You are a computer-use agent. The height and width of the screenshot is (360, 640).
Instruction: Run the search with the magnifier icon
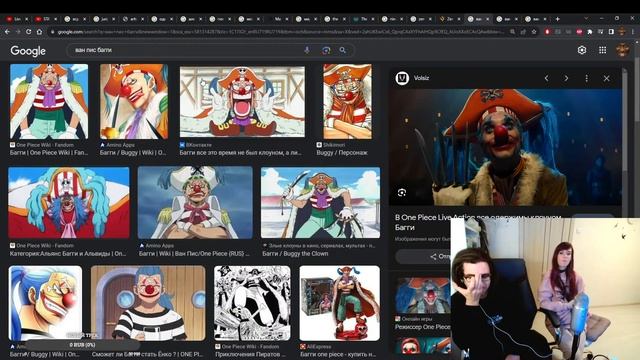tap(342, 50)
